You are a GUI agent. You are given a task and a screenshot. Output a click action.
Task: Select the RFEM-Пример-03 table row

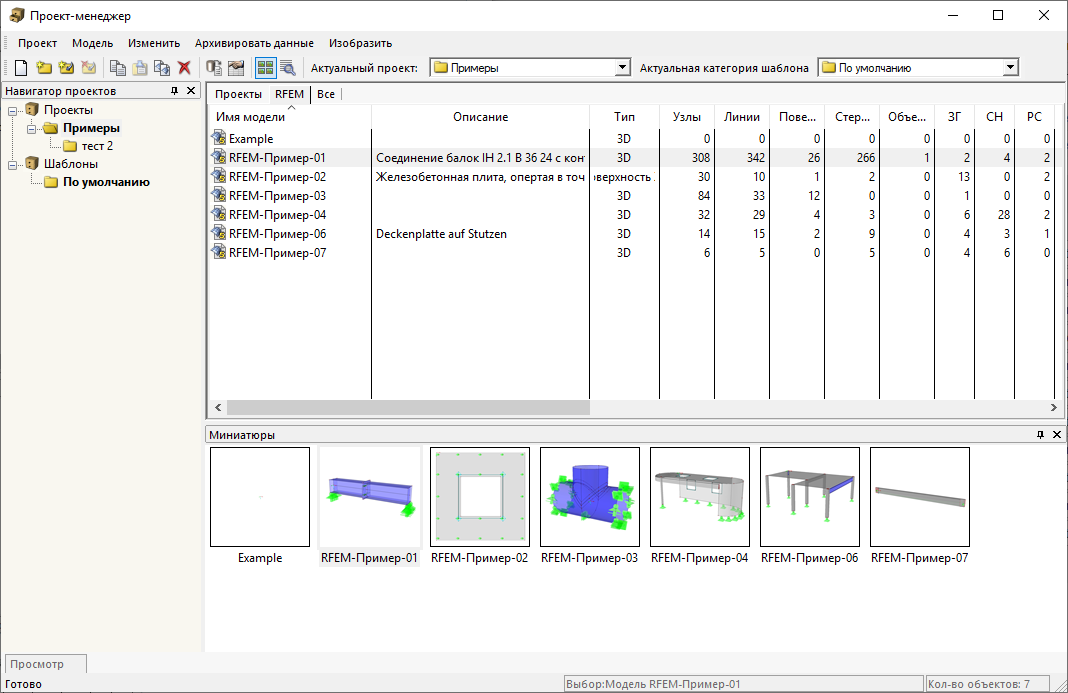pyautogui.click(x=631, y=196)
